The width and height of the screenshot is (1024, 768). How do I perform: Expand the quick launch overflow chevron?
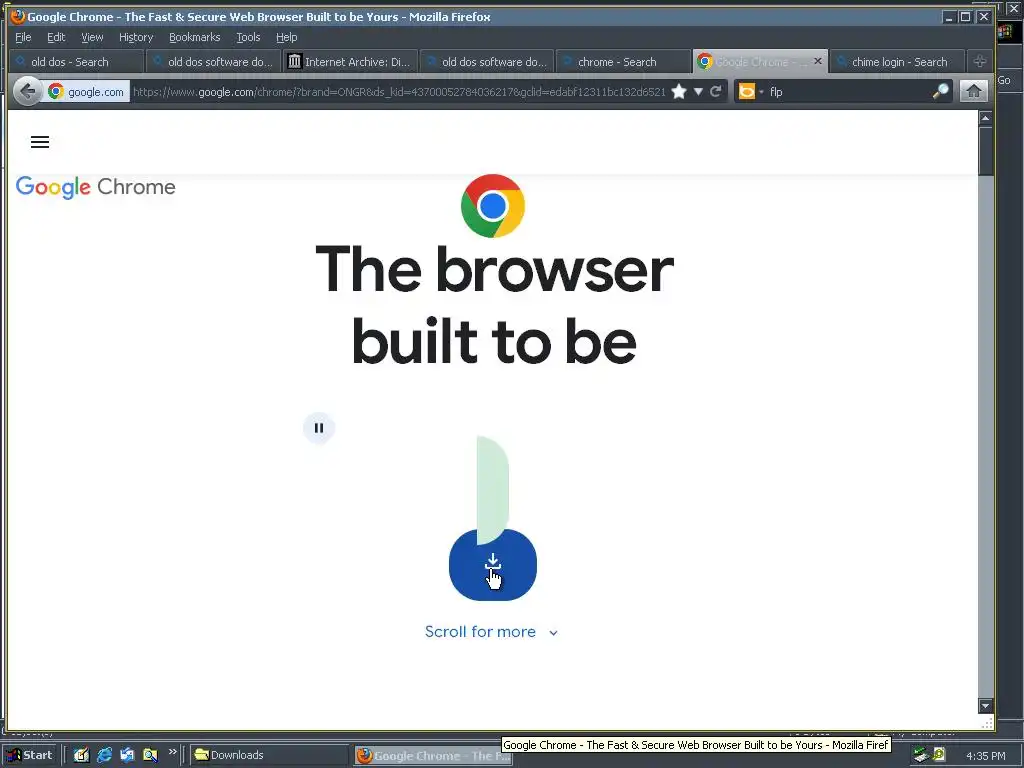tap(172, 752)
